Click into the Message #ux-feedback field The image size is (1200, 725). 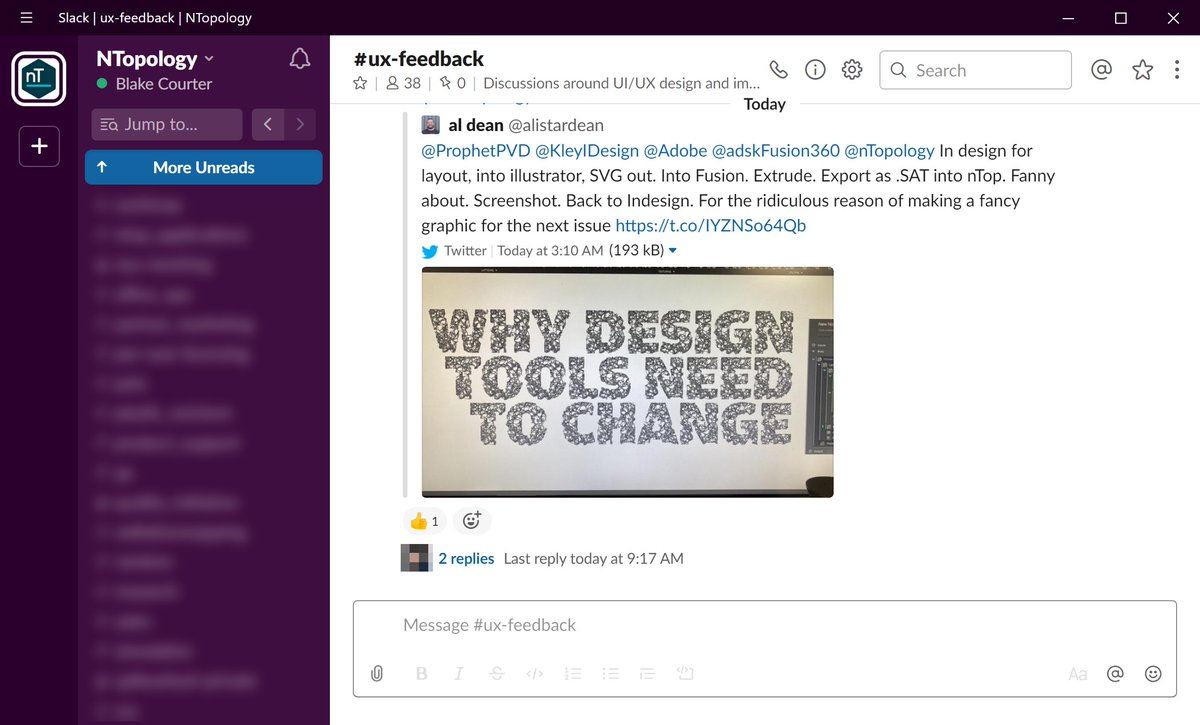point(765,625)
